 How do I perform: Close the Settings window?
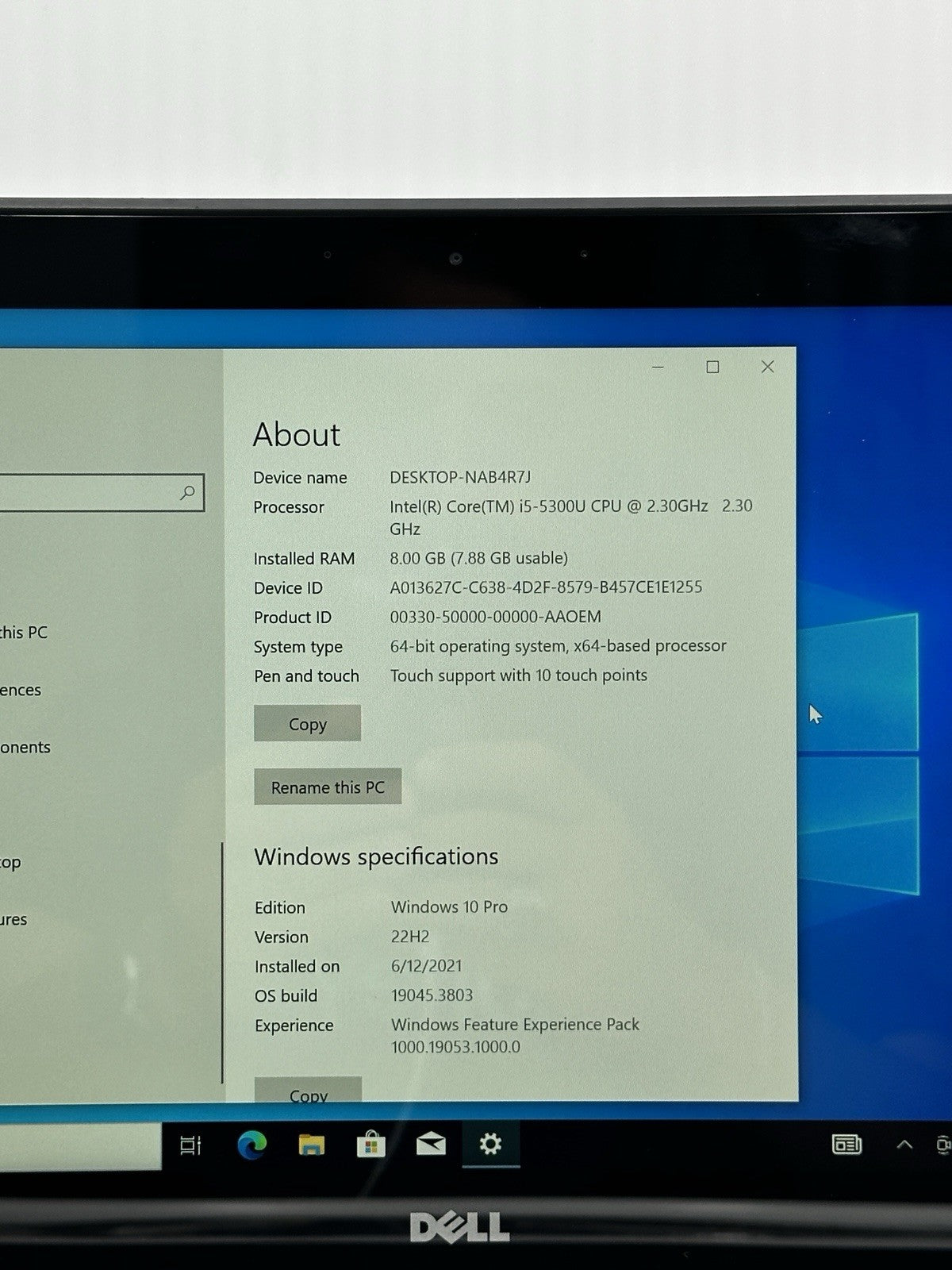[767, 366]
